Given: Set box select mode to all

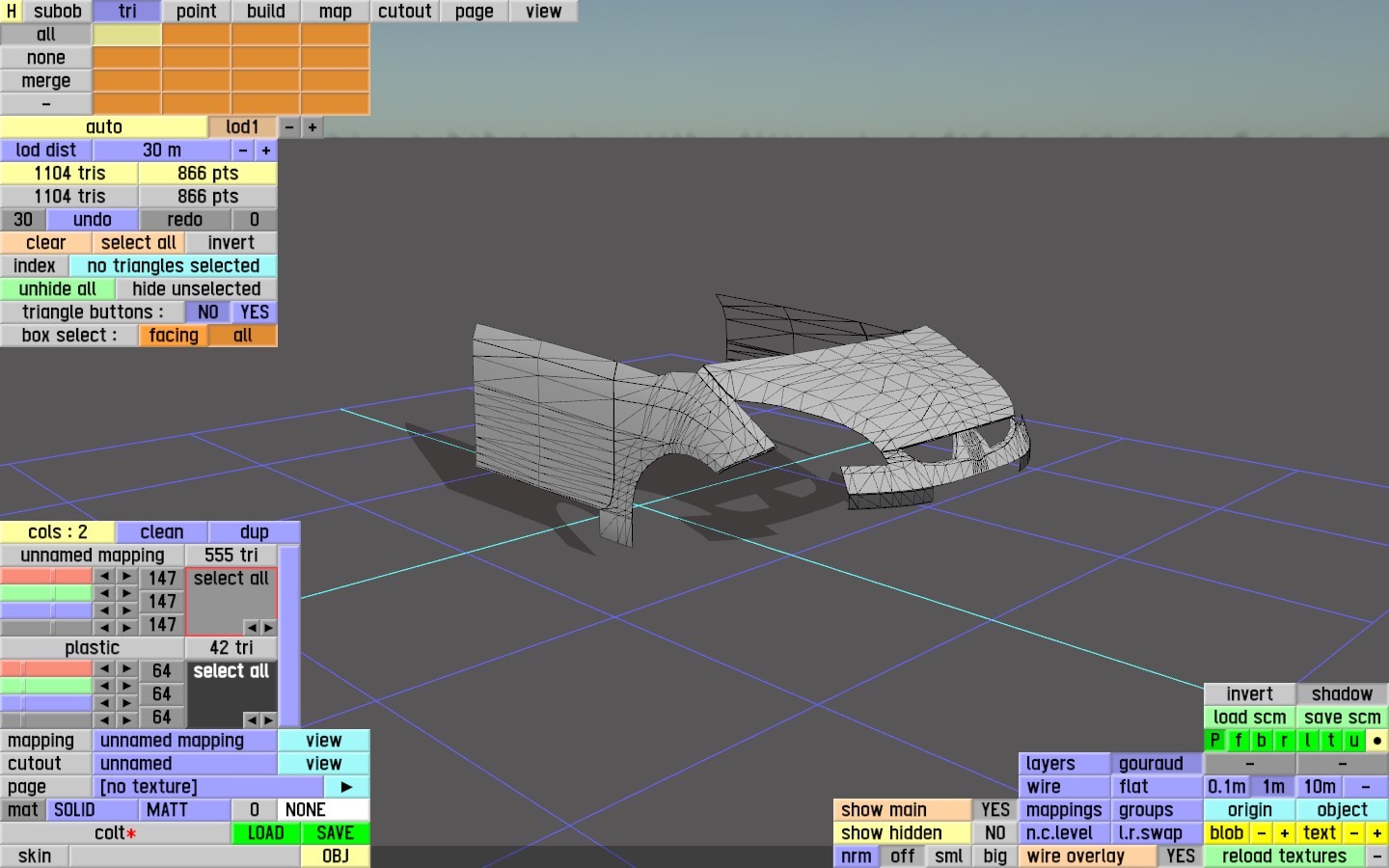Looking at the screenshot, I should click(243, 336).
